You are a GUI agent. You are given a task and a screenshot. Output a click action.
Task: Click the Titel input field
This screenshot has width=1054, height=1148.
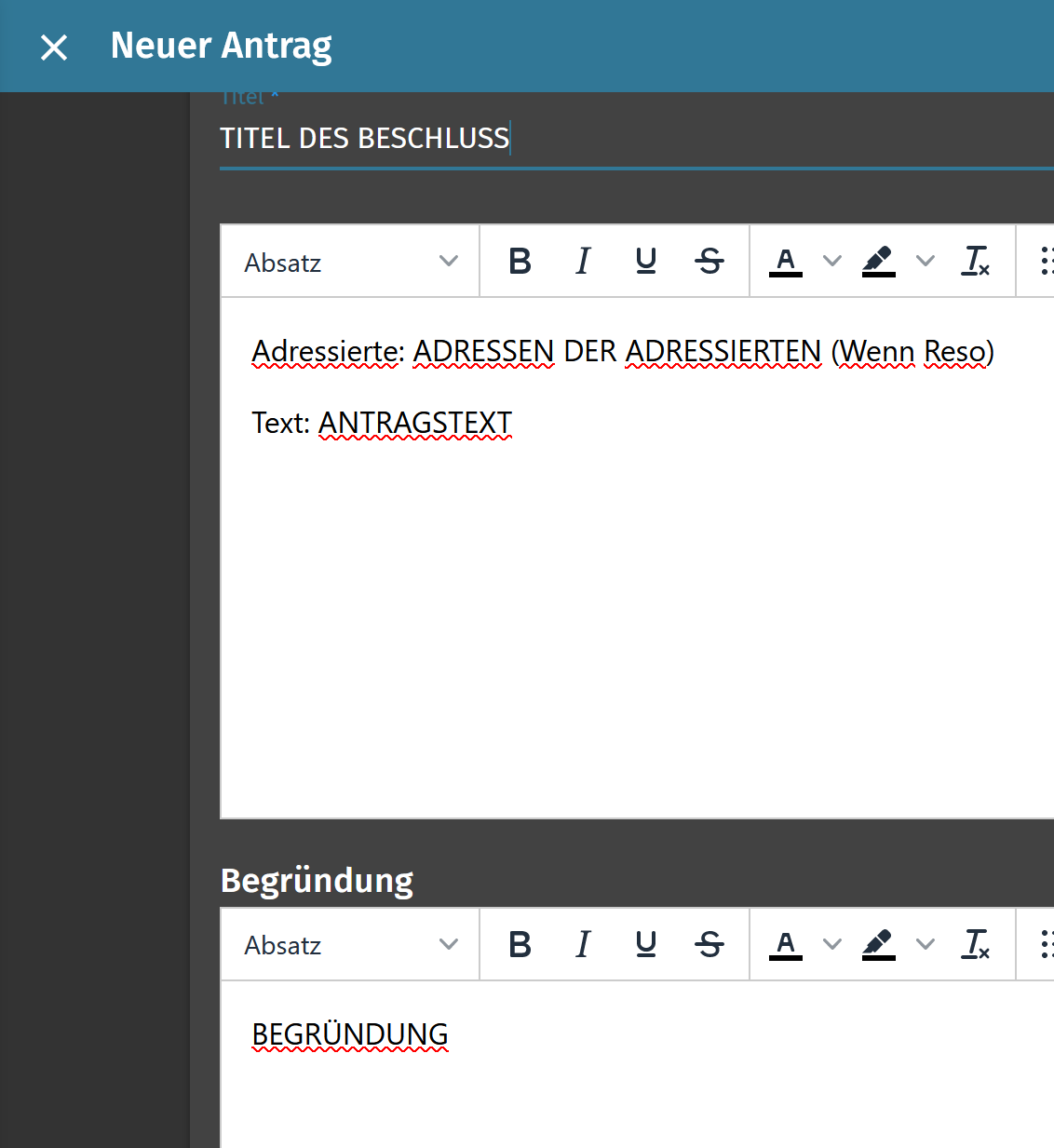633,139
